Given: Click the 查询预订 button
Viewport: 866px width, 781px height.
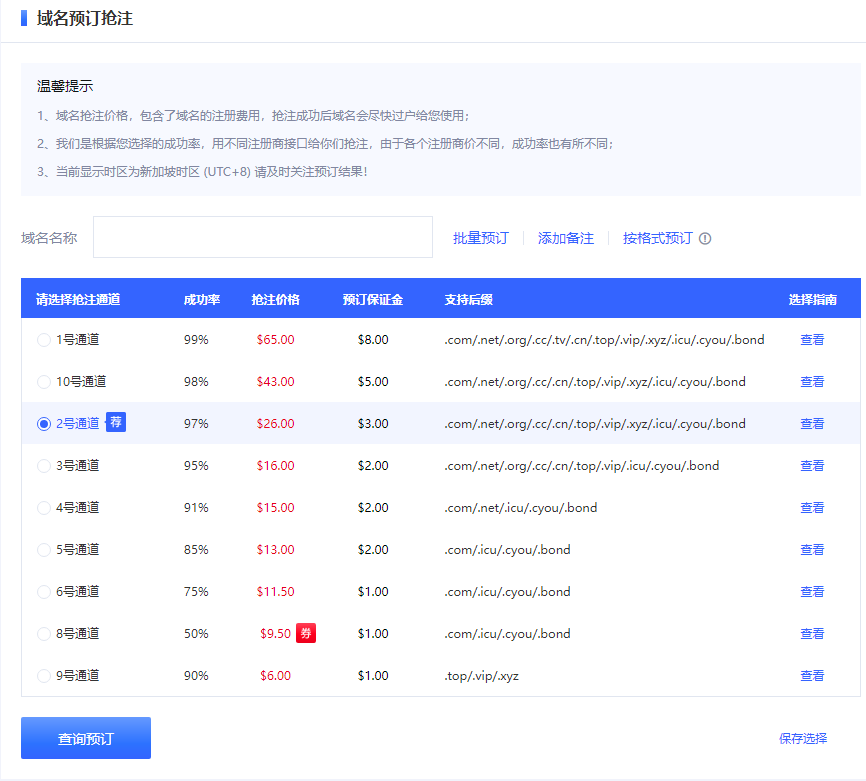Looking at the screenshot, I should (86, 738).
